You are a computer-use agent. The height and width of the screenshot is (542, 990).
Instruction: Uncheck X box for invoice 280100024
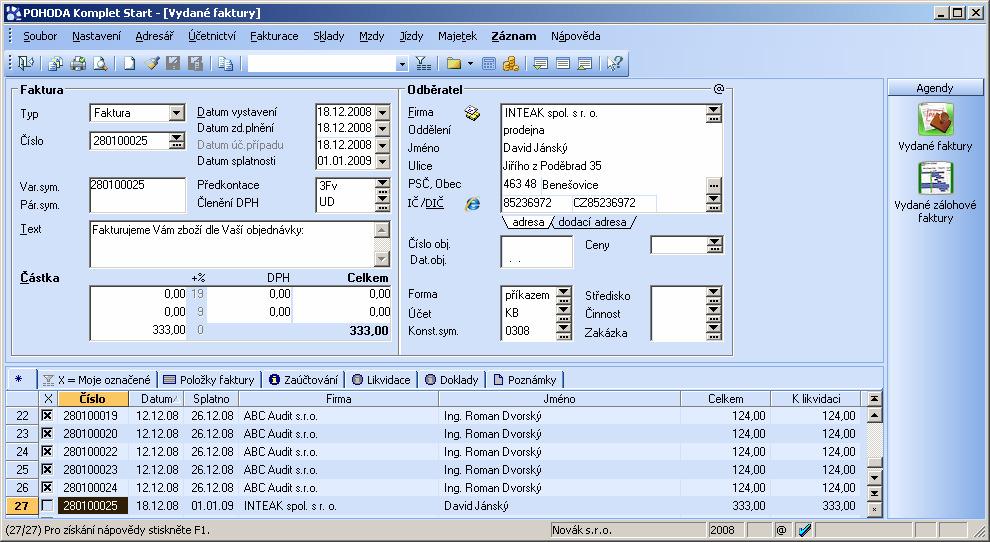click(x=47, y=488)
